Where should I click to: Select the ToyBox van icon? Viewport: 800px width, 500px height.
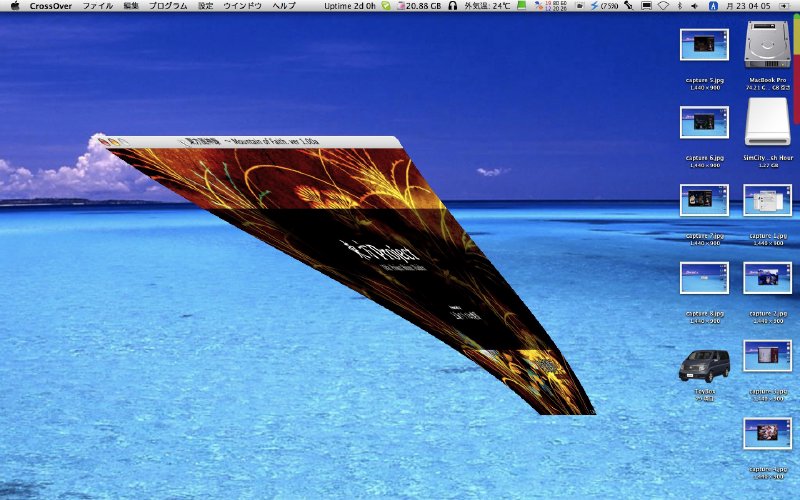[704, 366]
